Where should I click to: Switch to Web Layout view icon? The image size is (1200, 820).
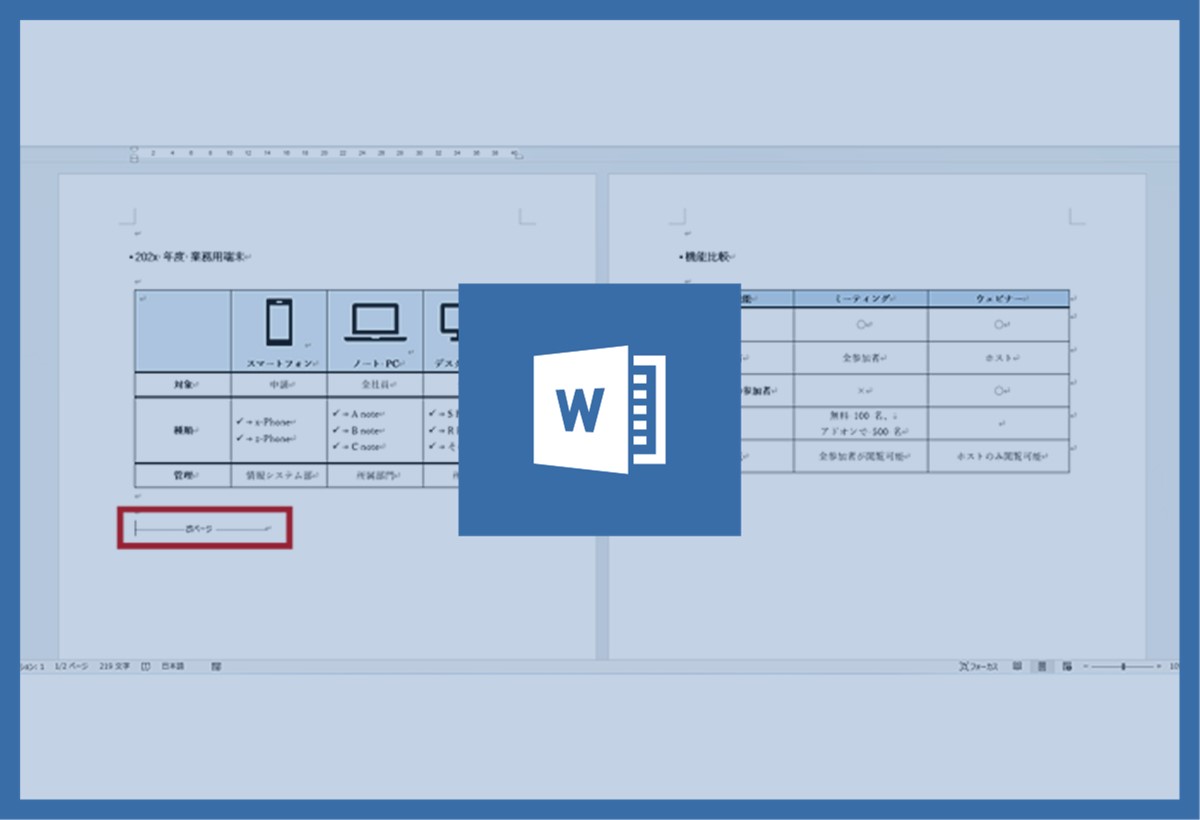point(1067,666)
